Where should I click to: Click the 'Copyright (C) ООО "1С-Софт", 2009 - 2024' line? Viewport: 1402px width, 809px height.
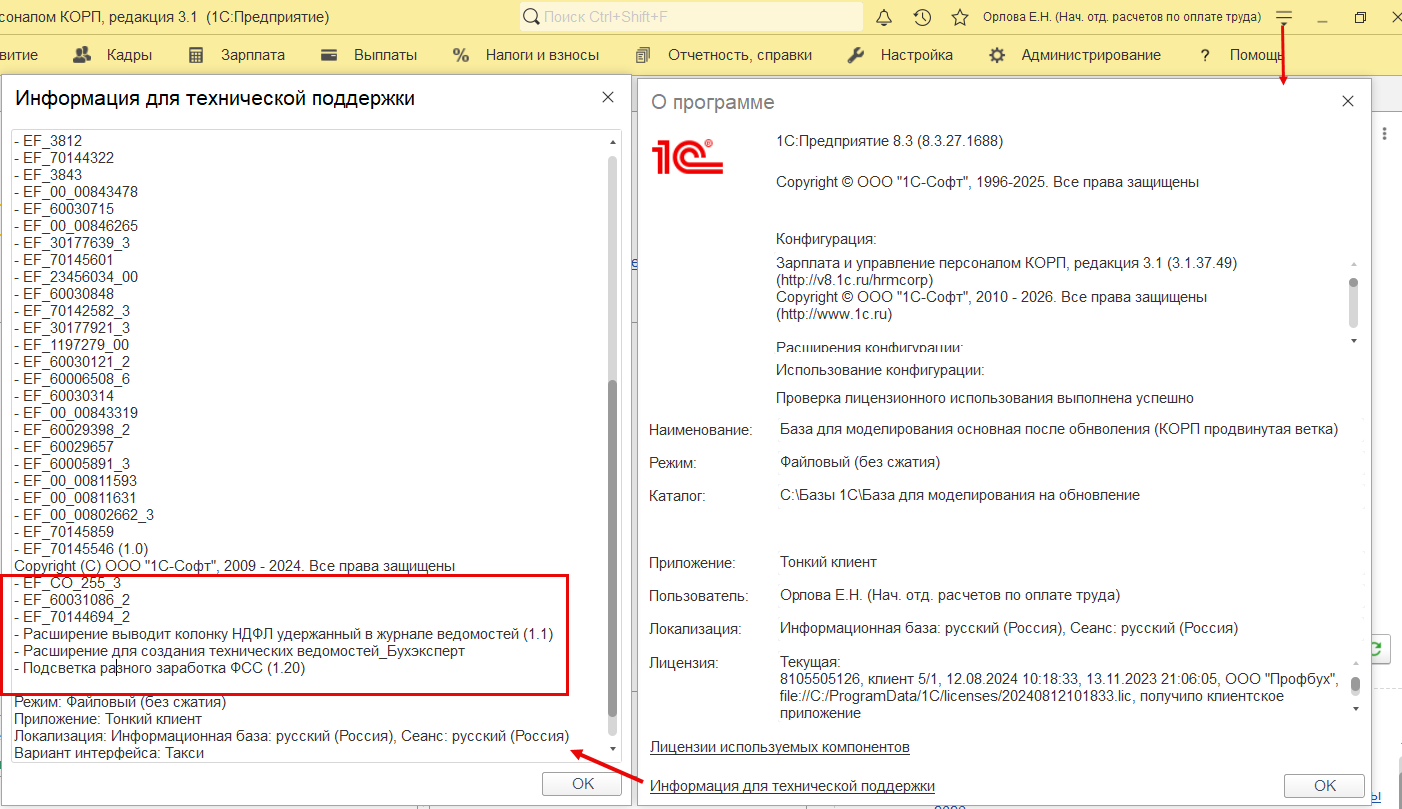235,566
